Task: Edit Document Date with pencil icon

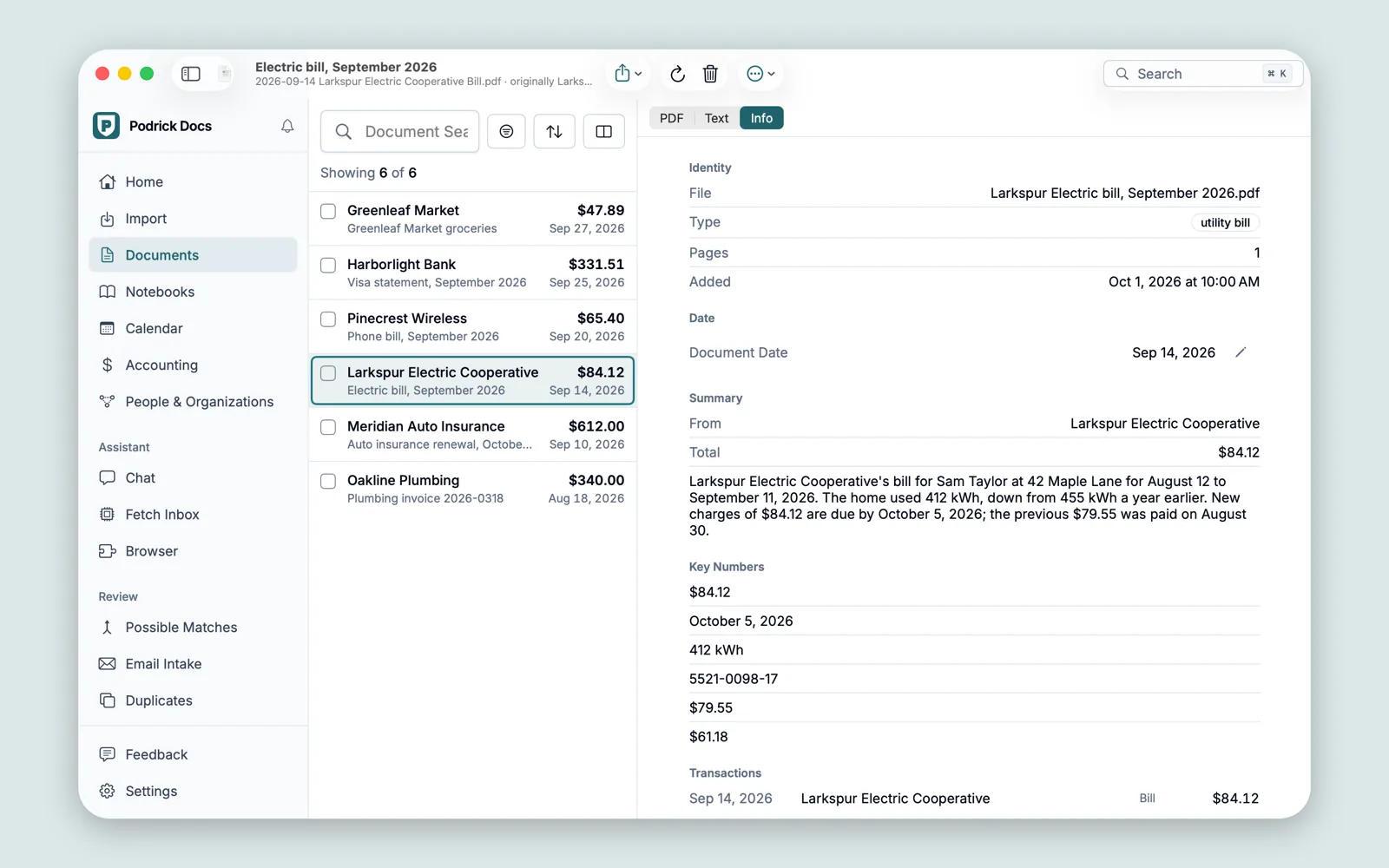Action: tap(1241, 352)
